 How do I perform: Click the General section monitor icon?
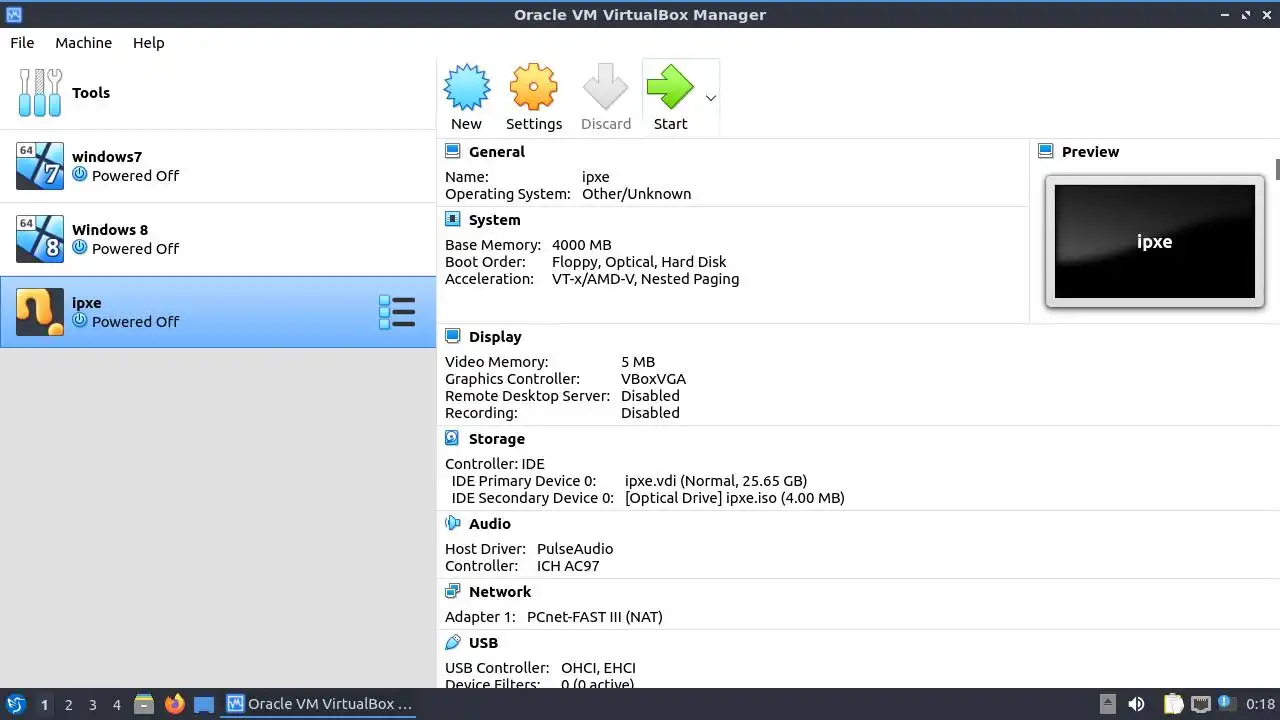(x=452, y=151)
